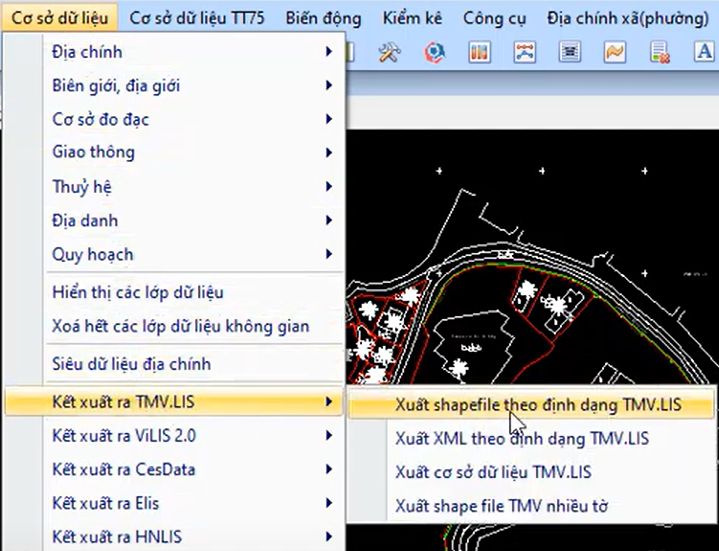Open the Kiểm kê menu
The width and height of the screenshot is (719, 551).
[412, 18]
